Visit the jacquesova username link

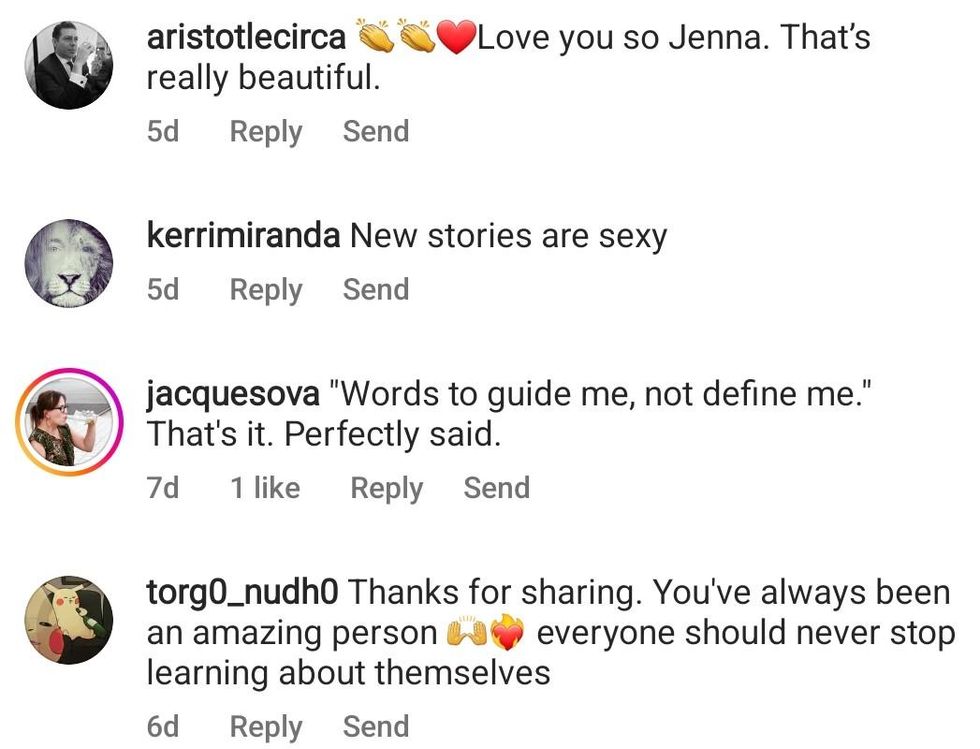click(x=233, y=394)
